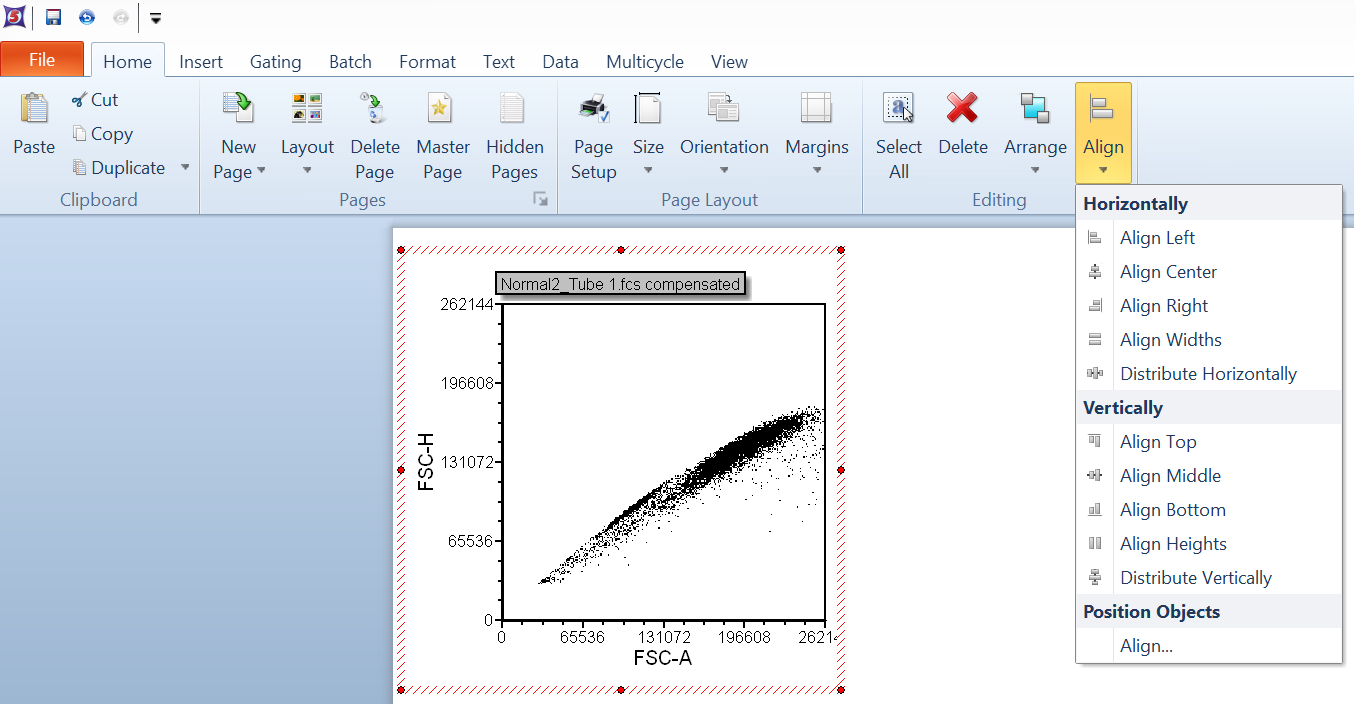This screenshot has width=1356, height=704.
Task: Choose Align Center from the menu
Action: point(1168,272)
